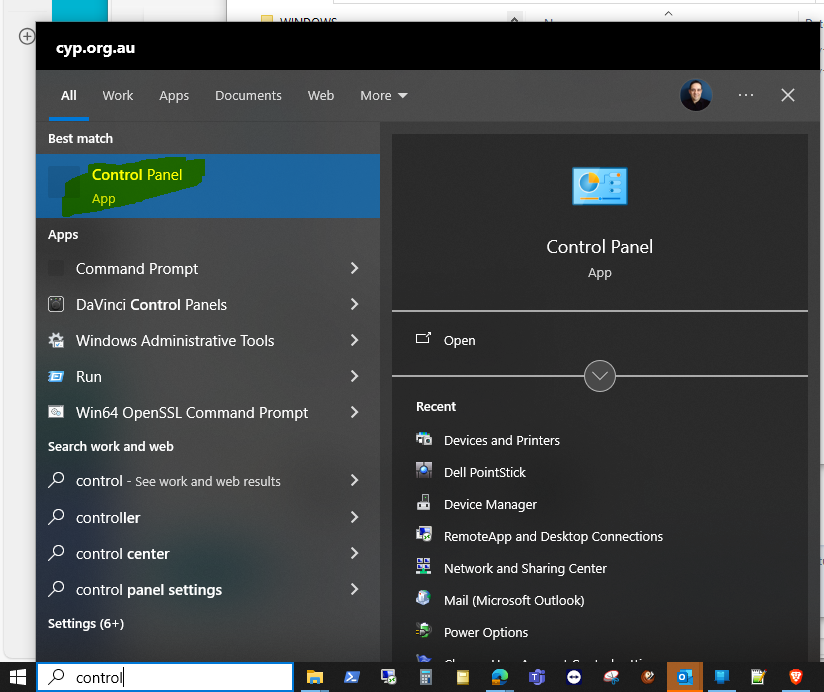
Task: Open recent Network and Sharing Center
Action: pyautogui.click(x=525, y=569)
